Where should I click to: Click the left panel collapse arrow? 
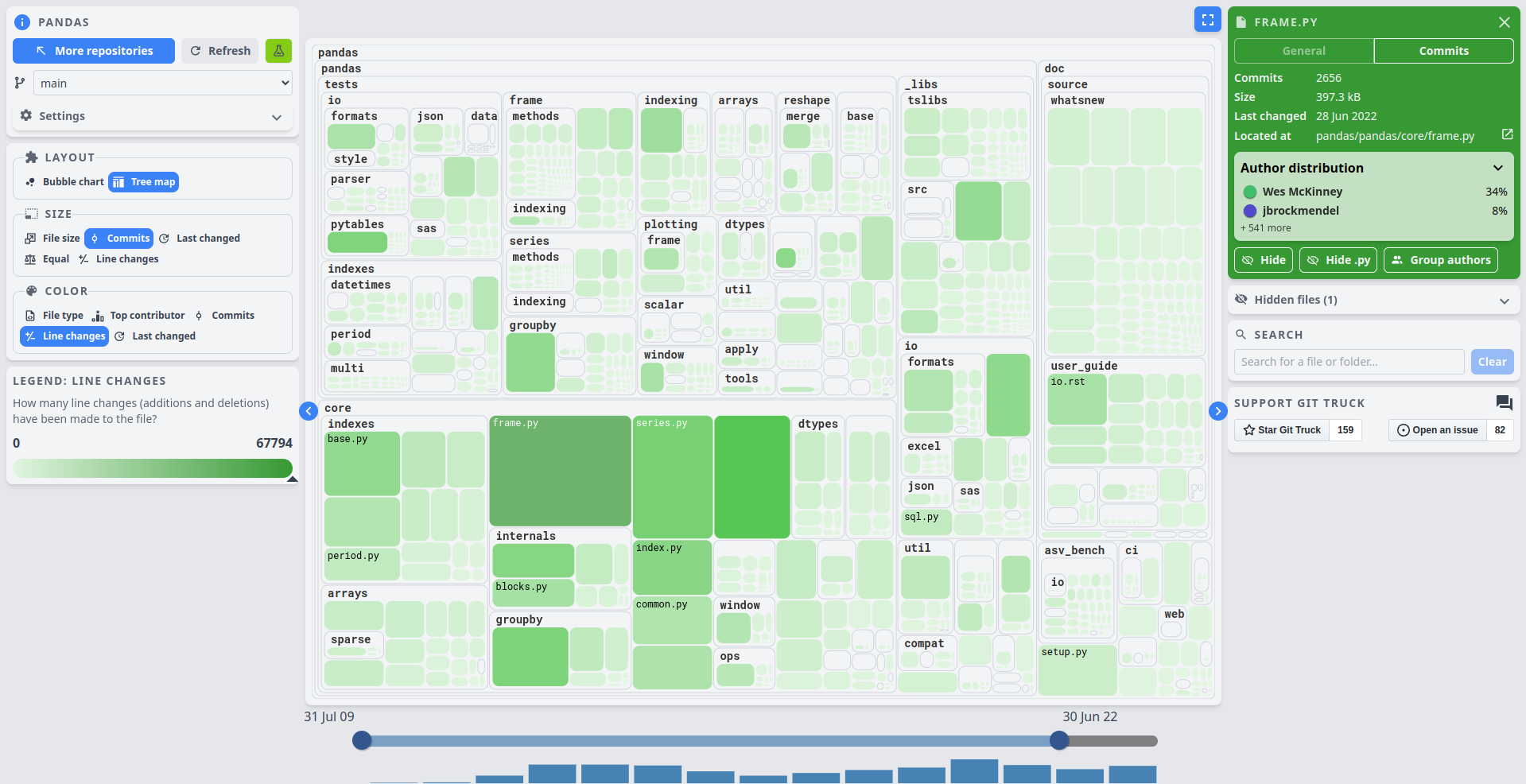point(309,410)
